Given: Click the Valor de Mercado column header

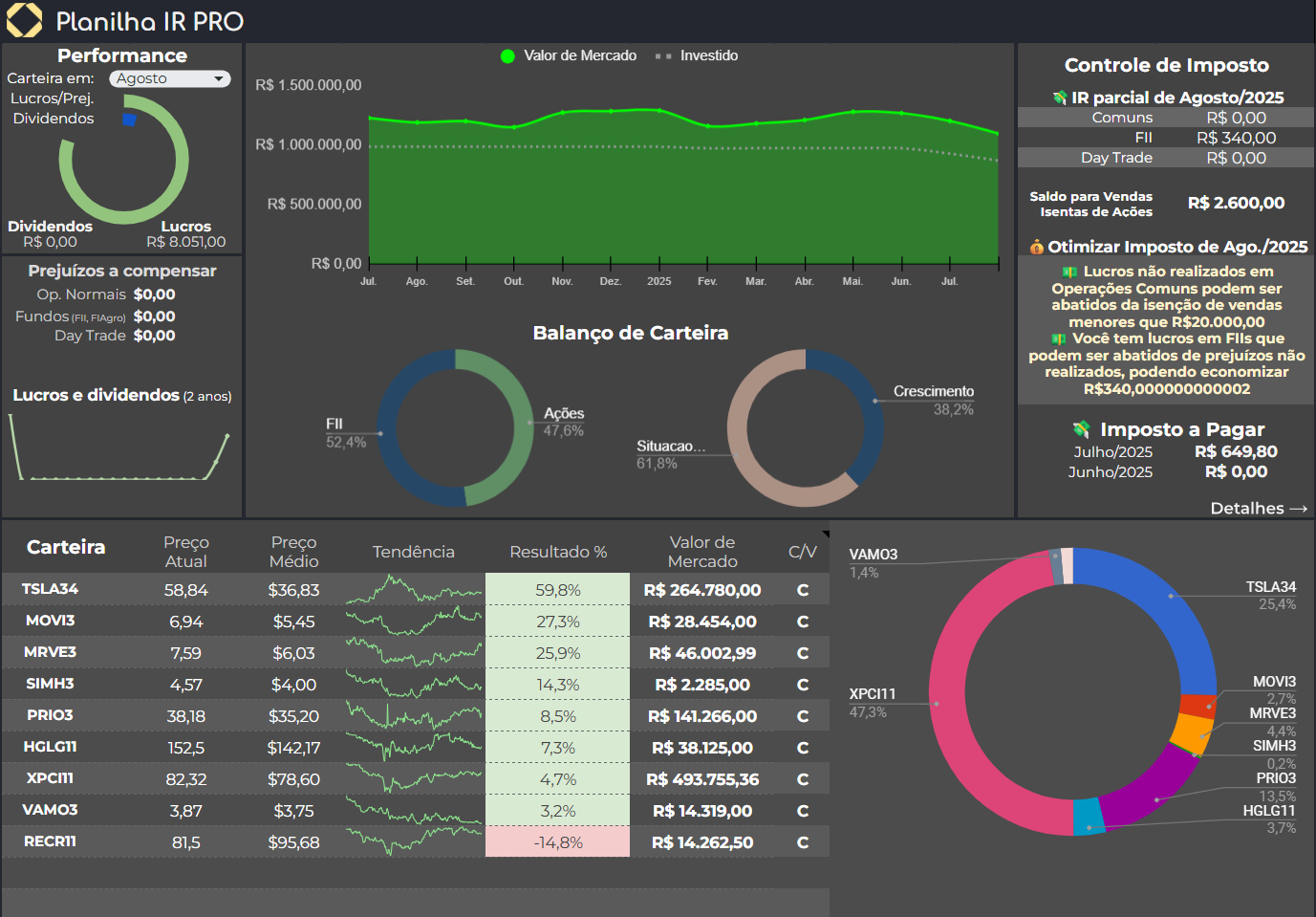Looking at the screenshot, I should coord(702,552).
